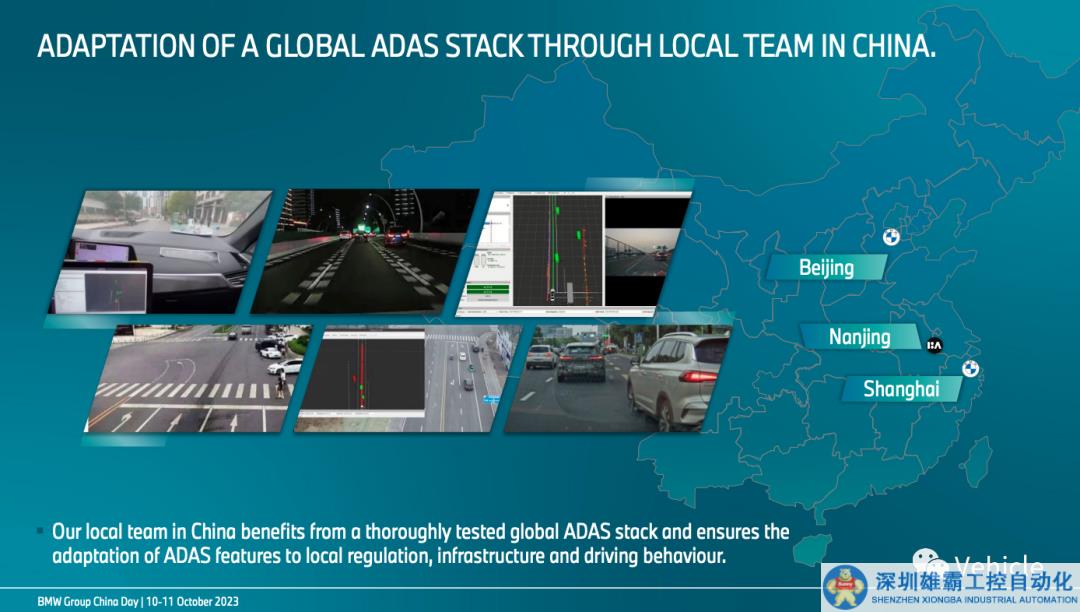The width and height of the screenshot is (1080, 612).
Task: Select the Beijing location label
Action: (x=826, y=267)
